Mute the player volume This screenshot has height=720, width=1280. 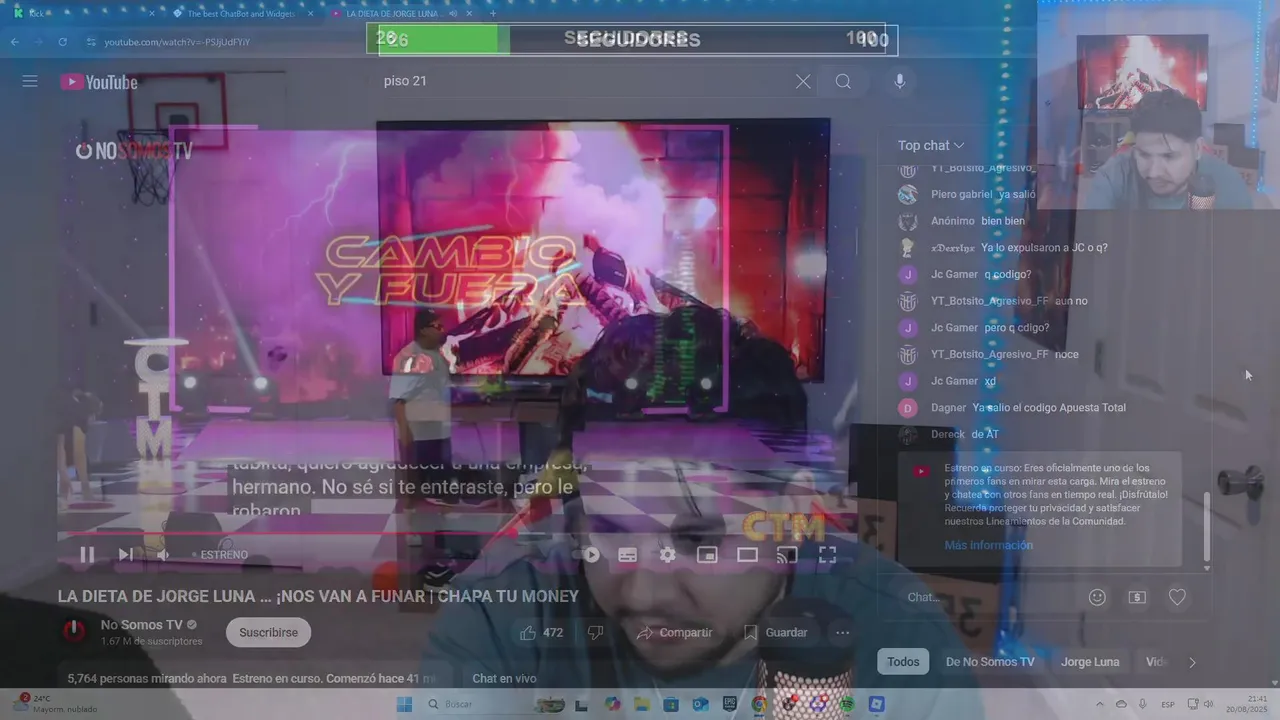point(162,554)
